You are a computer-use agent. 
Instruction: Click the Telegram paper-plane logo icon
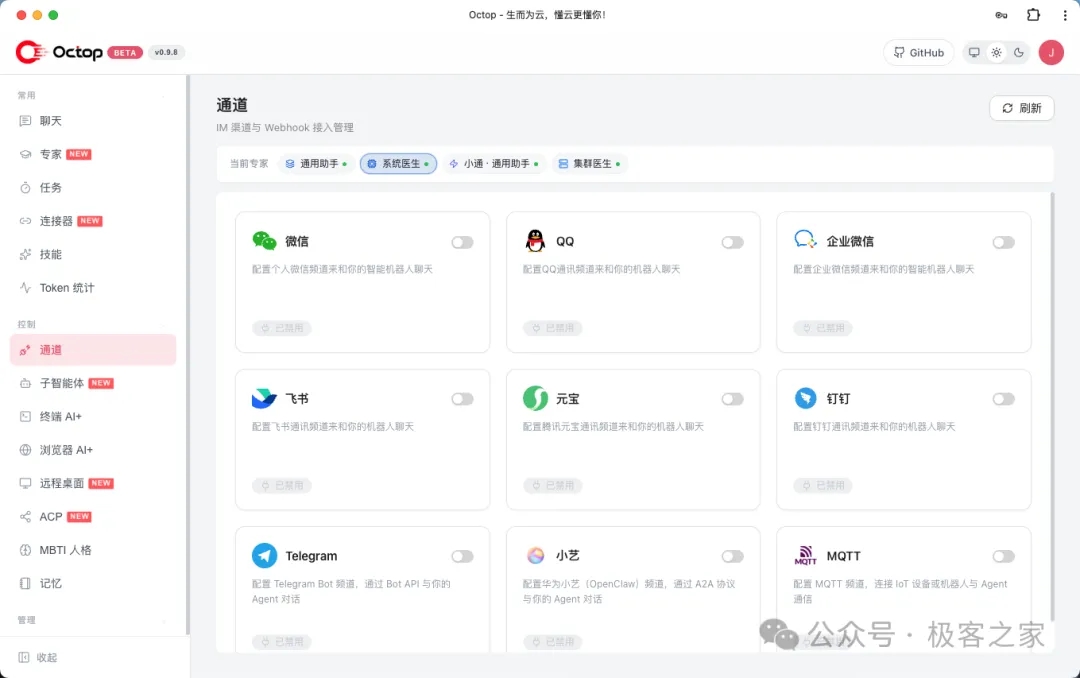pos(264,555)
